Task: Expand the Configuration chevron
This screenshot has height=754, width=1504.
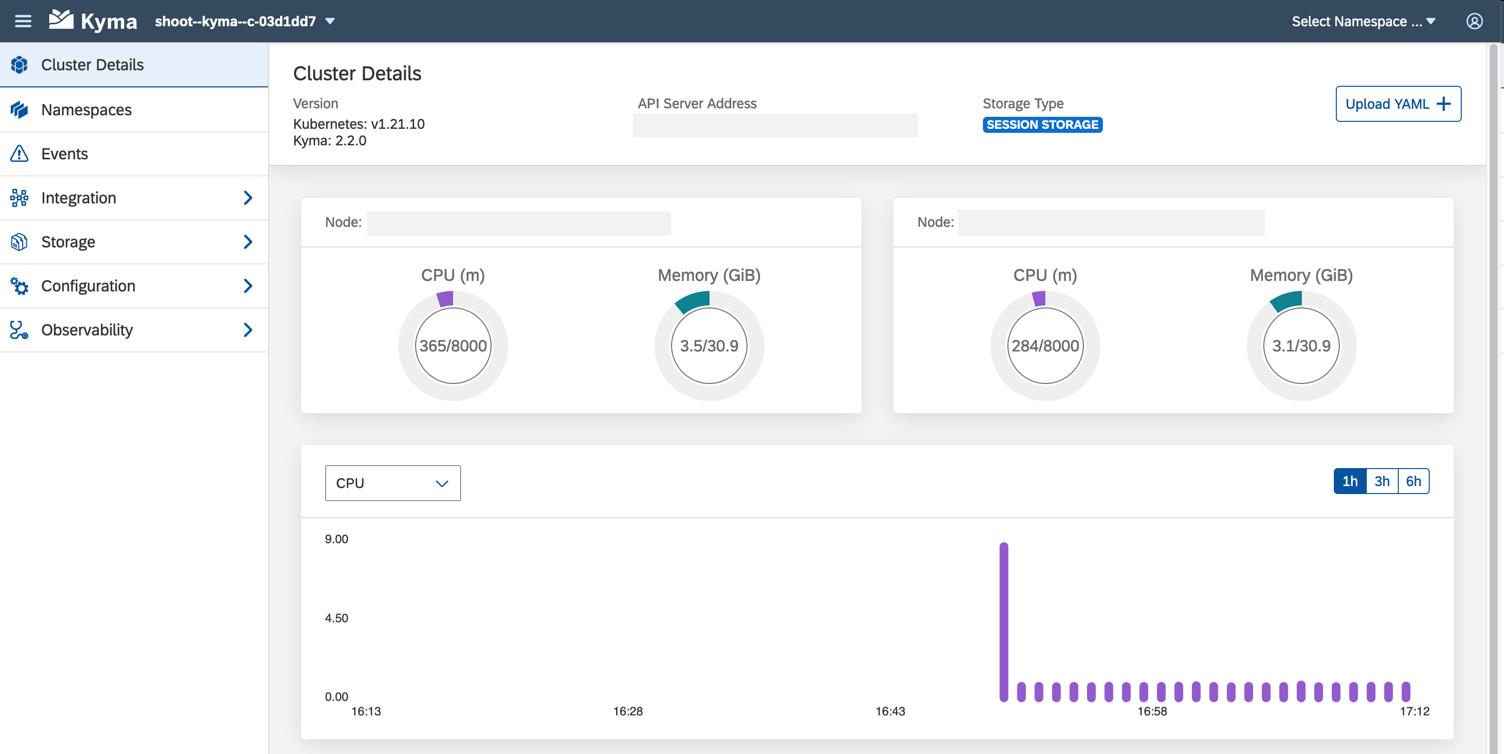Action: 248,286
